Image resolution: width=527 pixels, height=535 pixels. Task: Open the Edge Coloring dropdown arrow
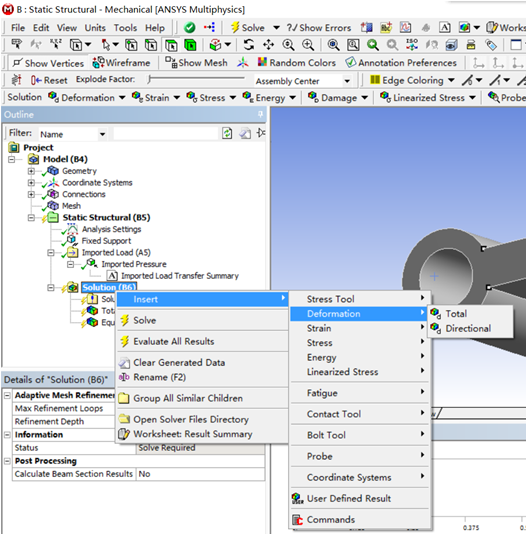451,80
